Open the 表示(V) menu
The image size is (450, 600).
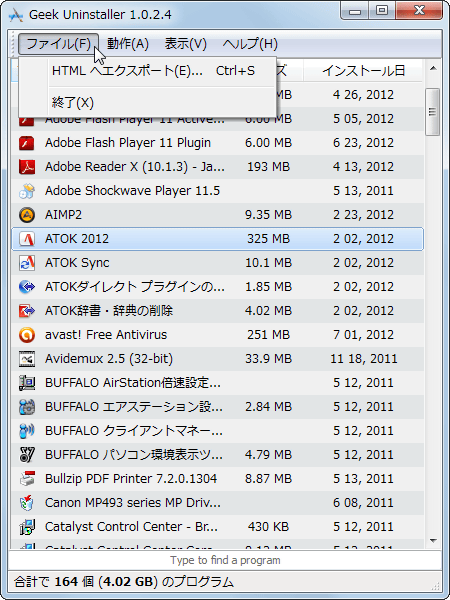186,44
